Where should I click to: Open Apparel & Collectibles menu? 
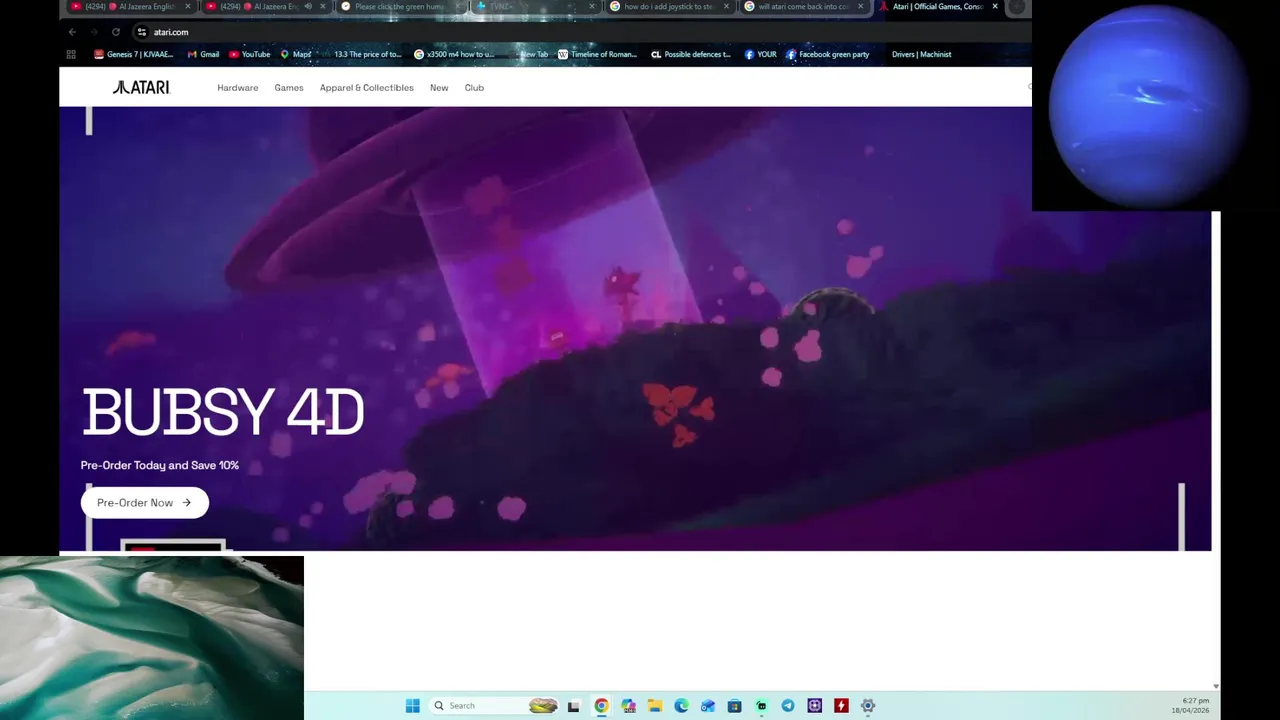[x=367, y=88]
